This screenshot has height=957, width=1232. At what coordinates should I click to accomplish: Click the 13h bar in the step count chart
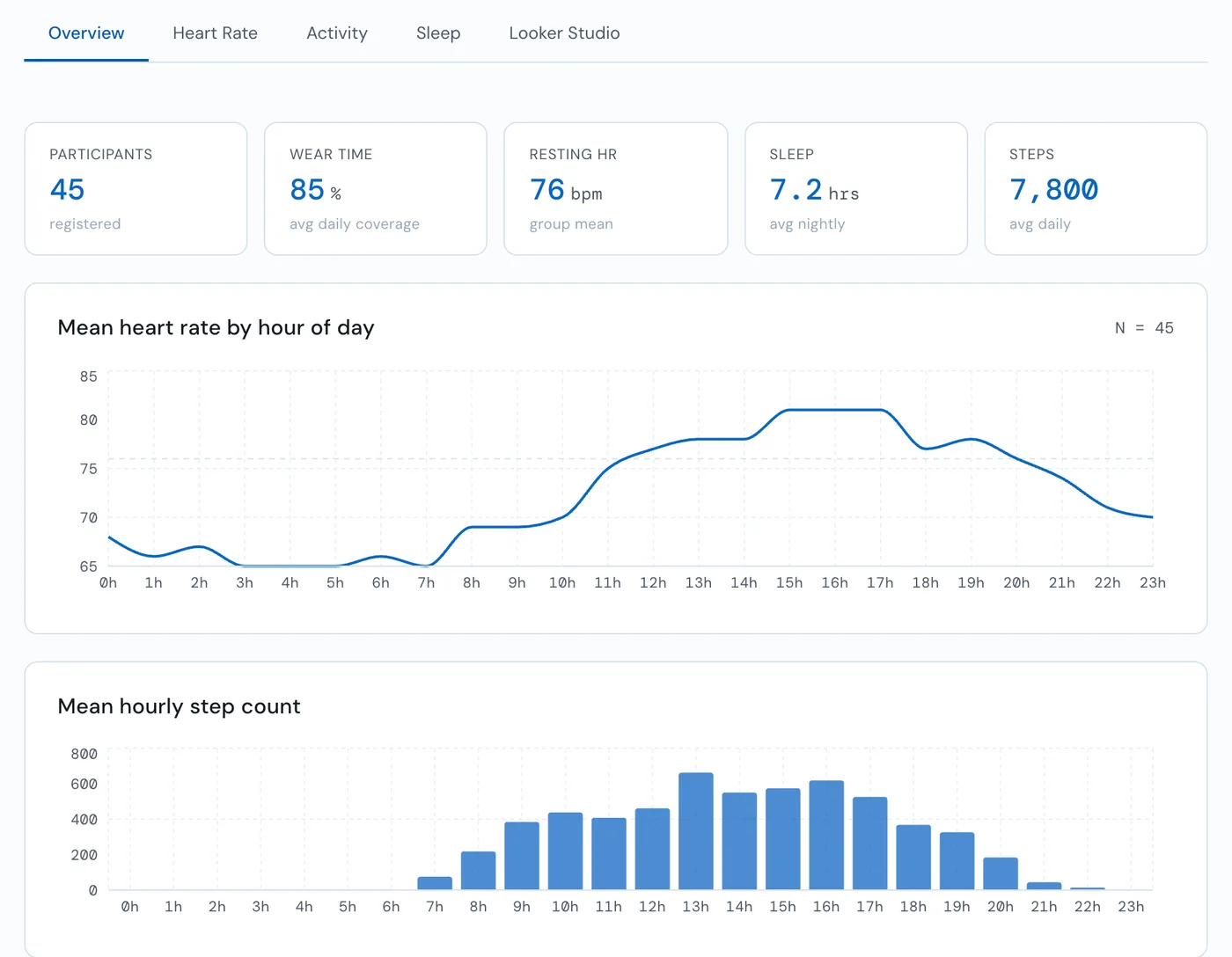click(x=695, y=831)
